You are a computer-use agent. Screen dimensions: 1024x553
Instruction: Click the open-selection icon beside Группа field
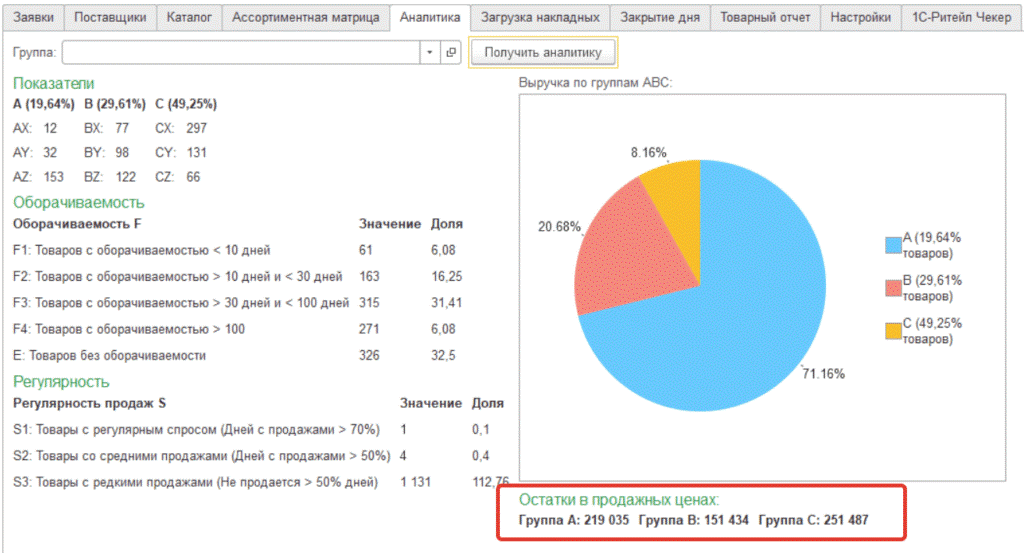click(450, 53)
